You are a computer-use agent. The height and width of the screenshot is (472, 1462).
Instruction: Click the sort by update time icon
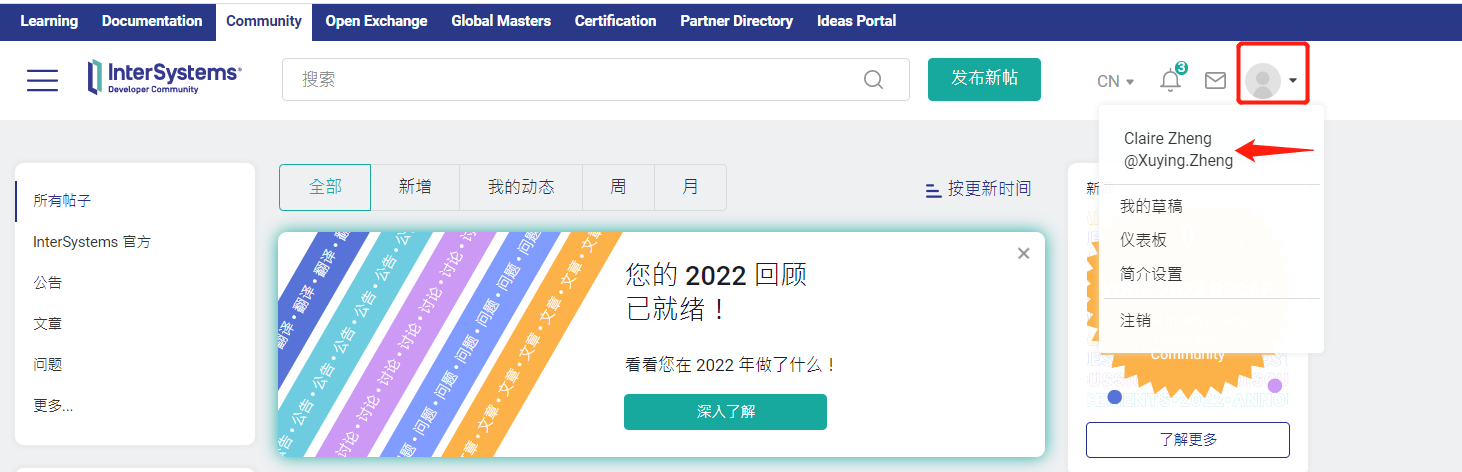click(933, 189)
